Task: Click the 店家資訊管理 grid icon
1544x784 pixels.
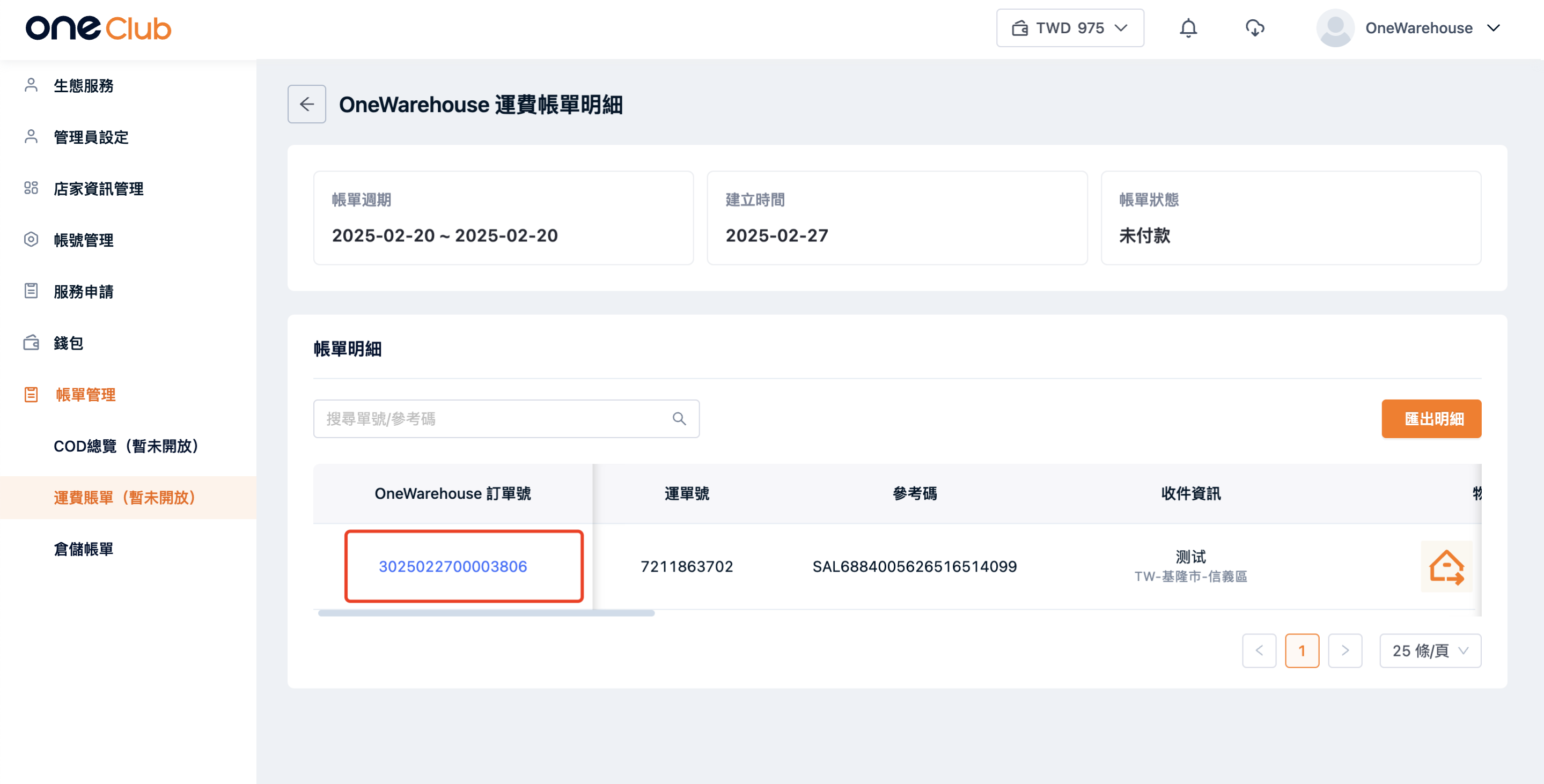Action: pyautogui.click(x=31, y=188)
